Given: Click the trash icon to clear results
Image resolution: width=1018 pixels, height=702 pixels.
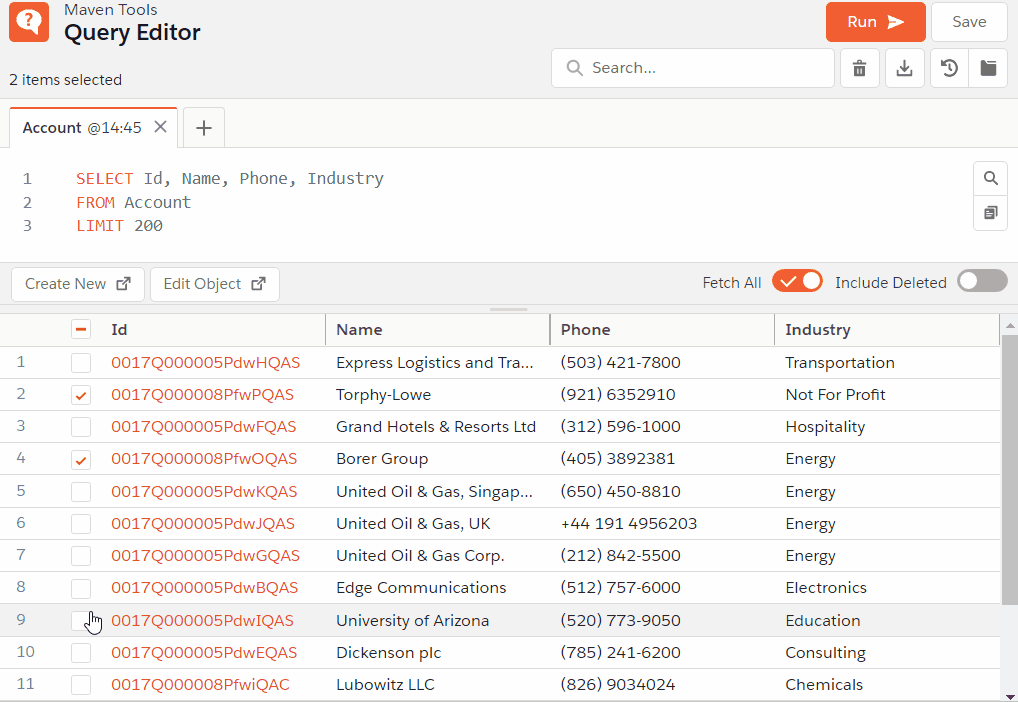Looking at the screenshot, I should point(859,67).
